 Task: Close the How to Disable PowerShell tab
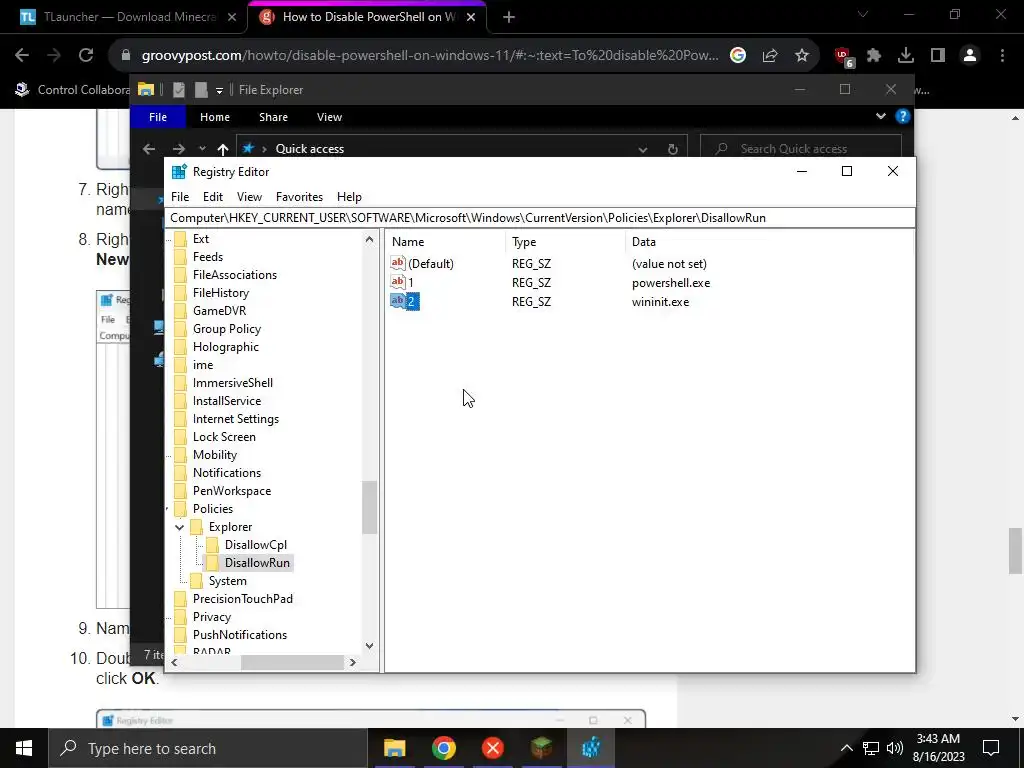click(471, 17)
